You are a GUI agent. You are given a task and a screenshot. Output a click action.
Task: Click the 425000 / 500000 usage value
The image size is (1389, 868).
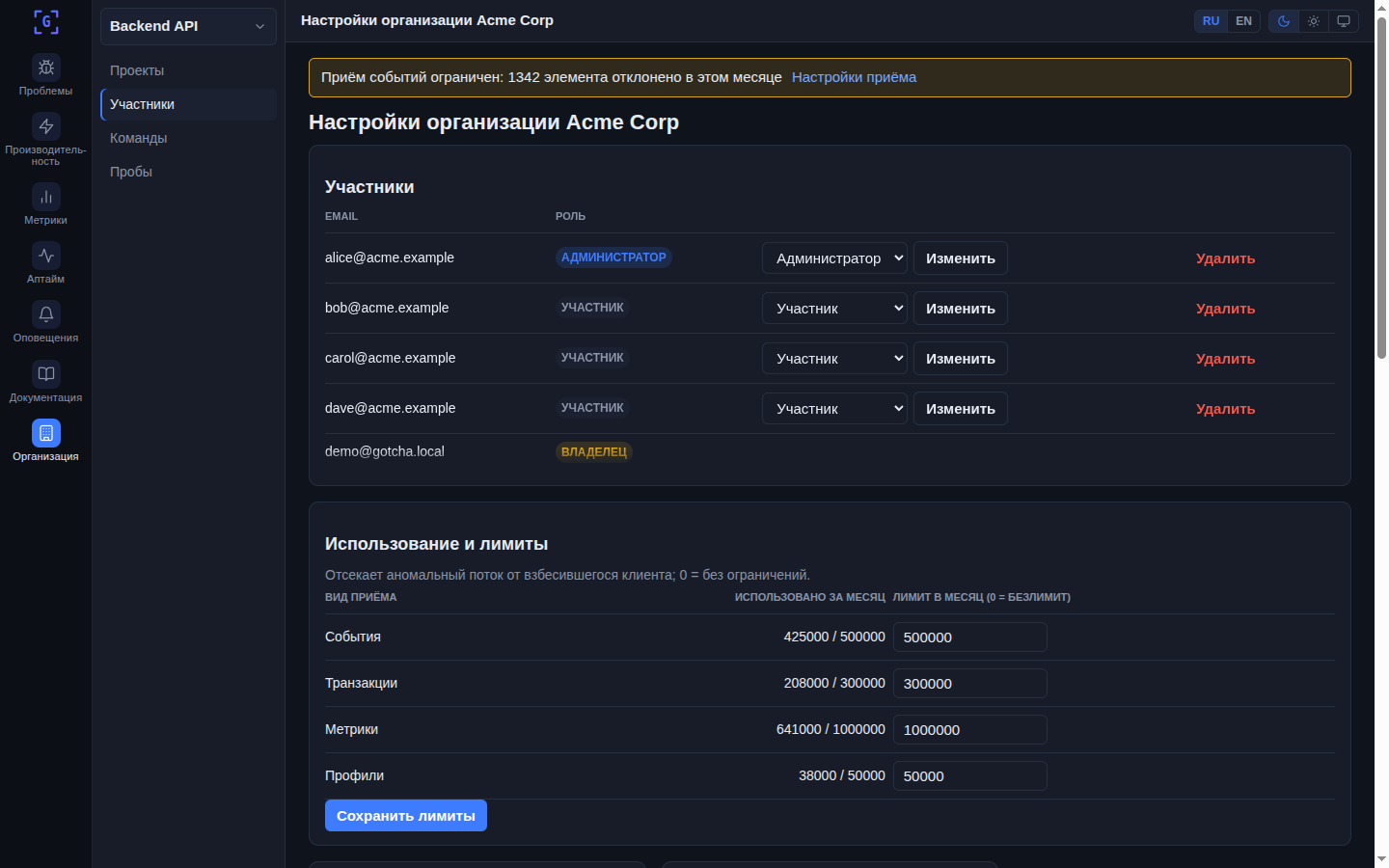click(x=834, y=637)
